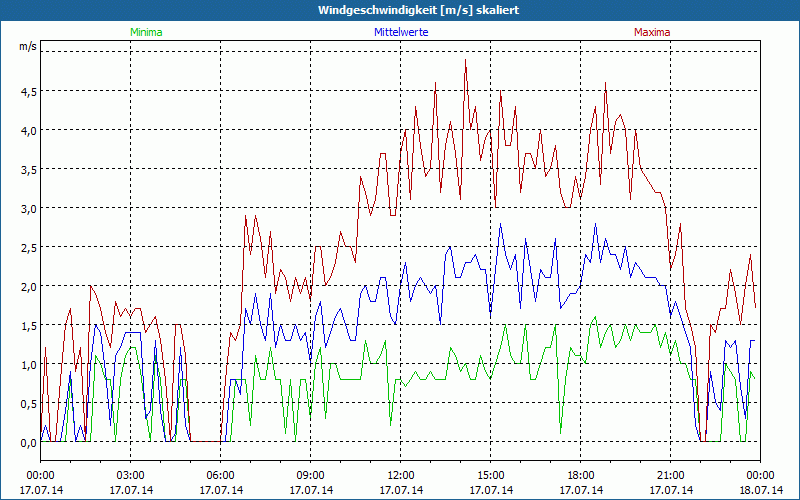Click the '12:00' time axis label

(401, 476)
